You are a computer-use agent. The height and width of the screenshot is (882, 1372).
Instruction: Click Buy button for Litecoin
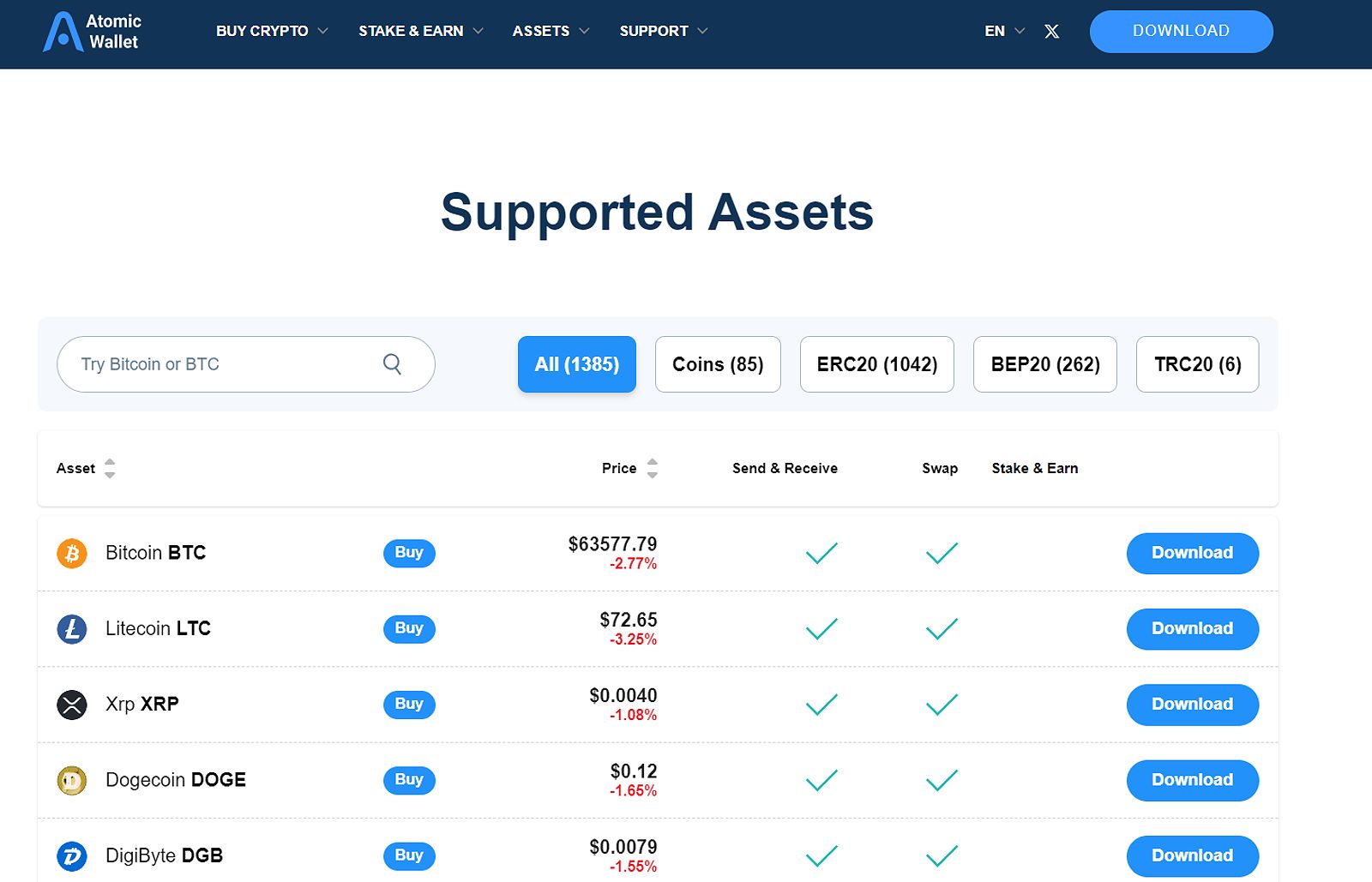pos(409,628)
